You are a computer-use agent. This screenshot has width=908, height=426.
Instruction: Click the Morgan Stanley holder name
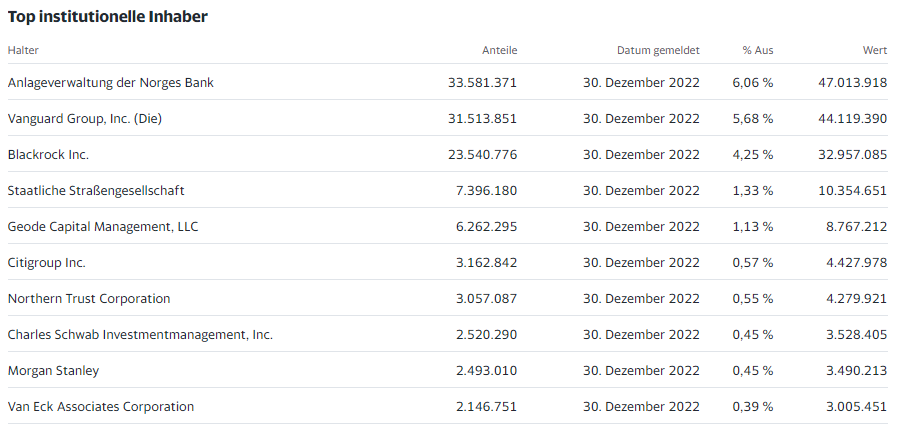point(53,370)
